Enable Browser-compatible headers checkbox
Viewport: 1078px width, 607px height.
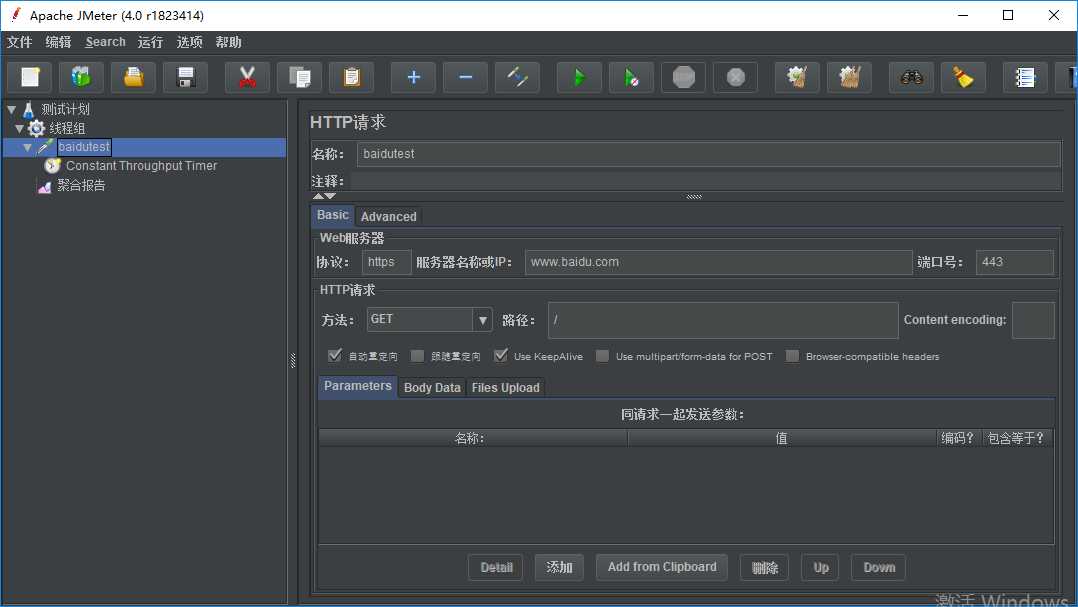tap(793, 355)
